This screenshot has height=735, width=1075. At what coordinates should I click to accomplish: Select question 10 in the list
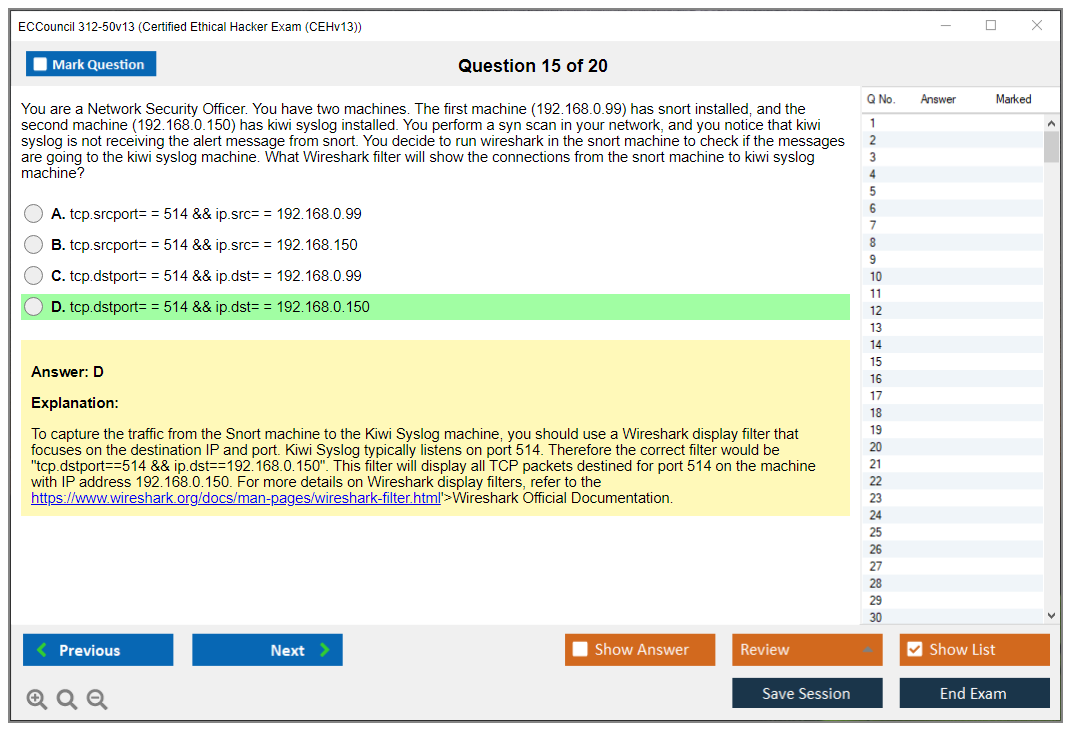[x=953, y=277]
